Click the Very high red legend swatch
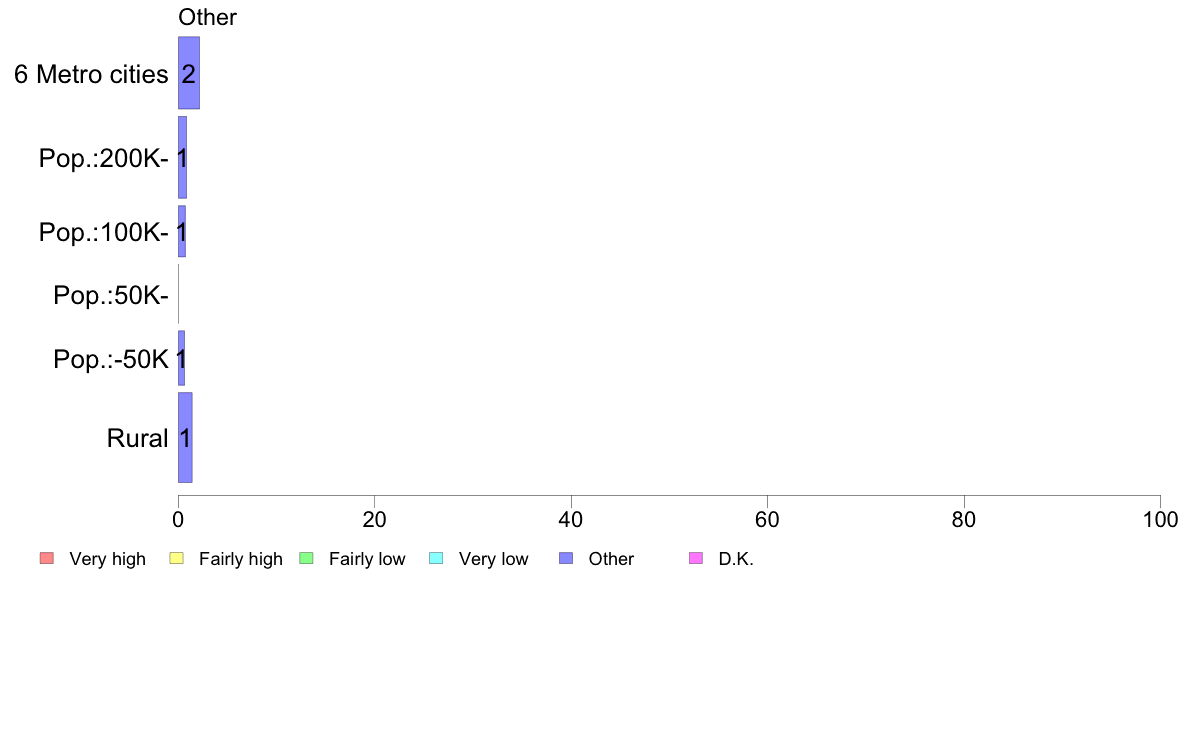The height and width of the screenshot is (736, 1188). pos(47,559)
